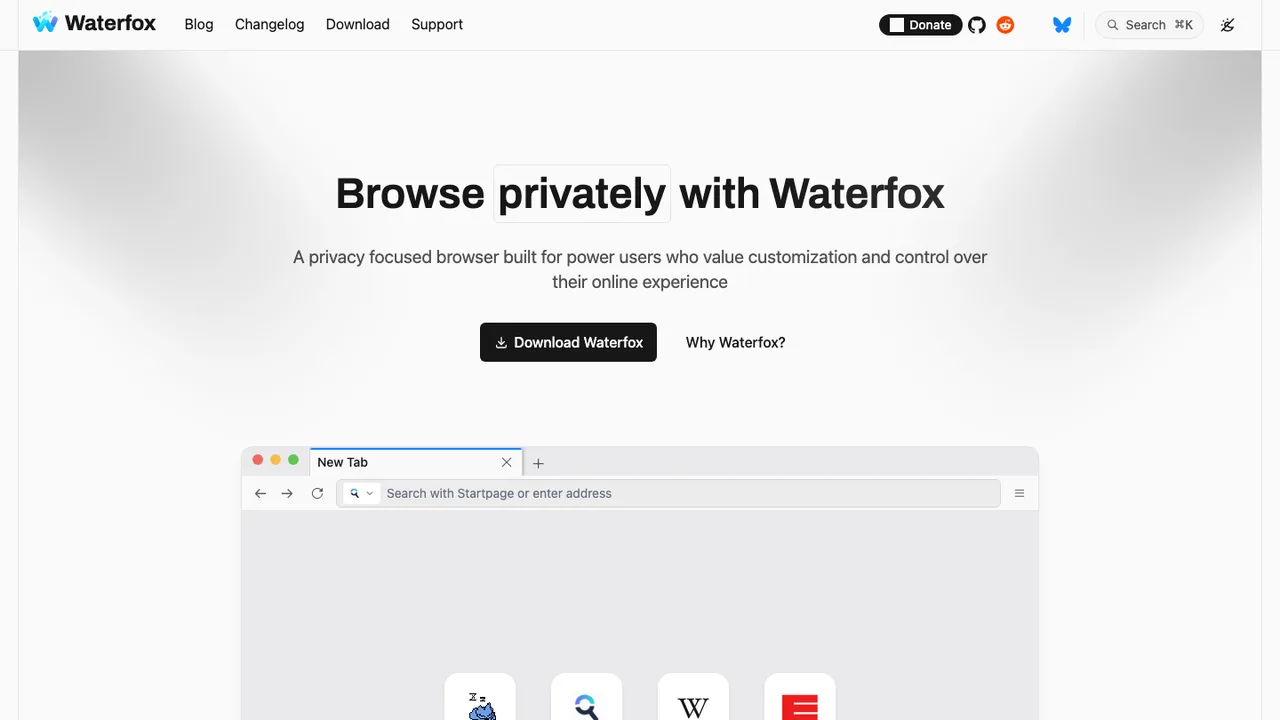Click the green maximize dot of the mockup window
Screen dimensions: 1280x720
(293, 460)
